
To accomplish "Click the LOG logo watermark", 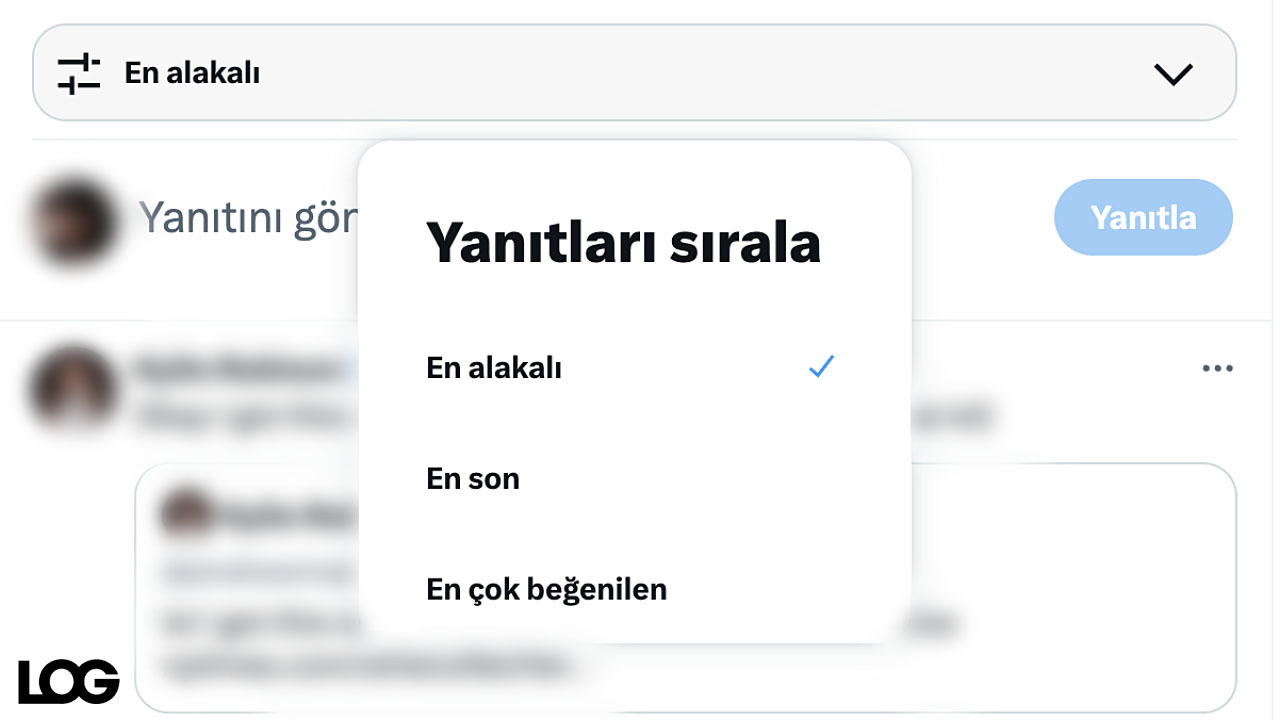I will 69,682.
